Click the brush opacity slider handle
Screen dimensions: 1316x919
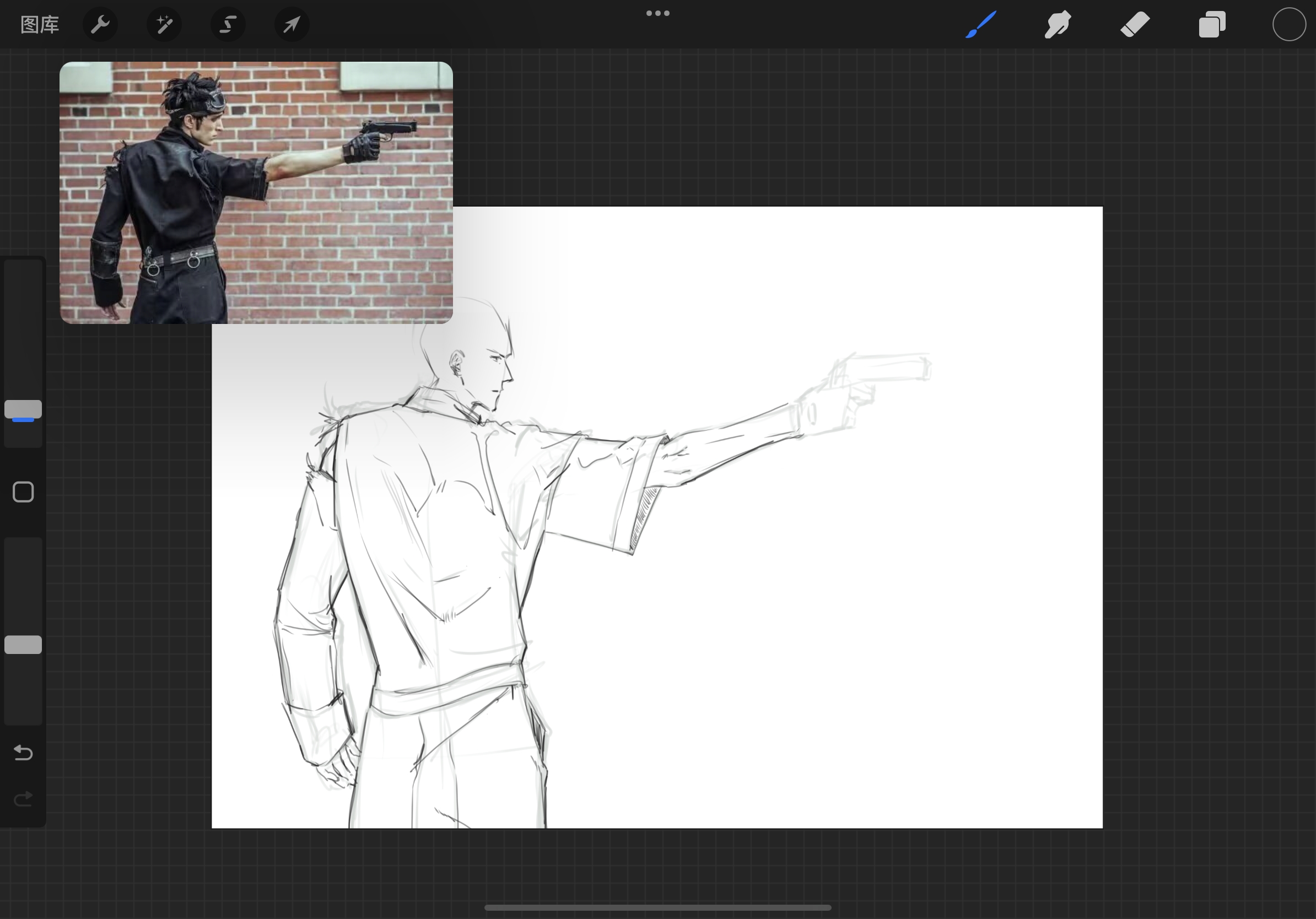point(23,645)
